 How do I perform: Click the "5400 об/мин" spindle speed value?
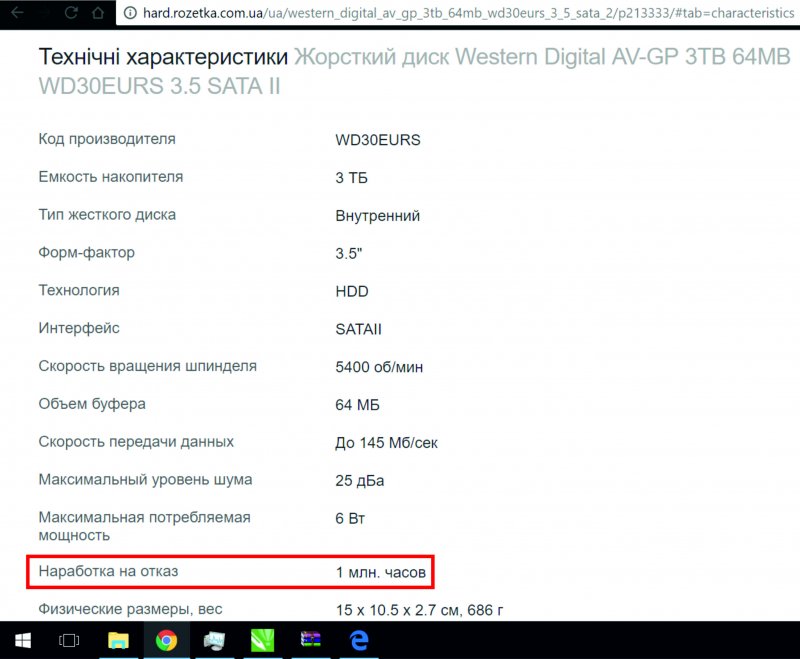(x=379, y=367)
